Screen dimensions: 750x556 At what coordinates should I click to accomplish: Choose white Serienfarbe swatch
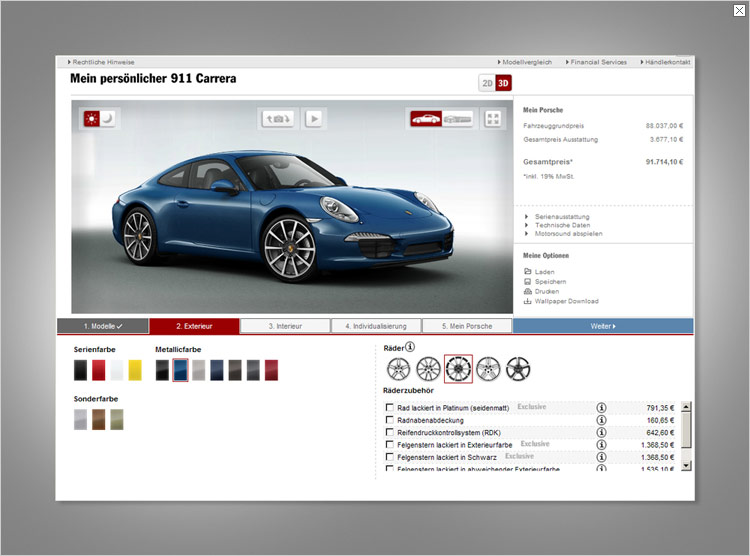point(117,370)
